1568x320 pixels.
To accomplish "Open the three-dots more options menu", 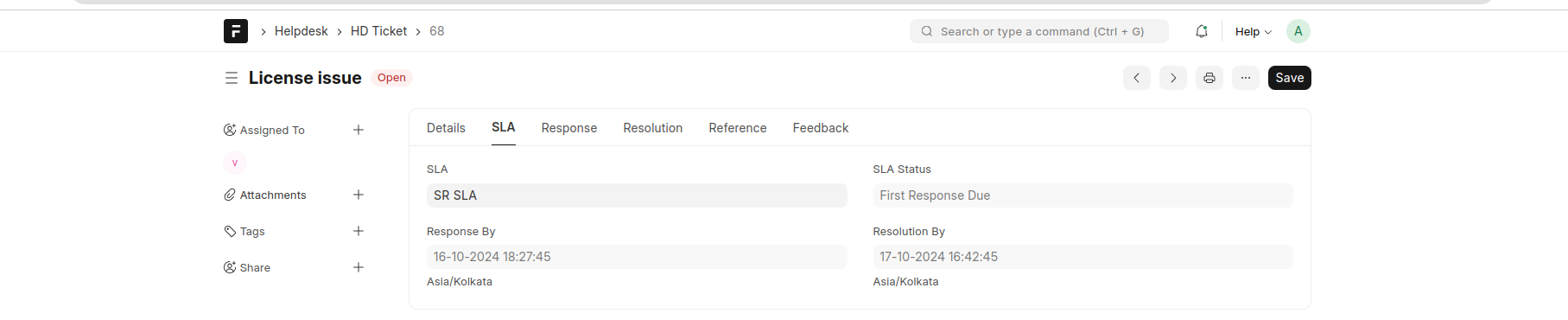I will [x=1246, y=78].
